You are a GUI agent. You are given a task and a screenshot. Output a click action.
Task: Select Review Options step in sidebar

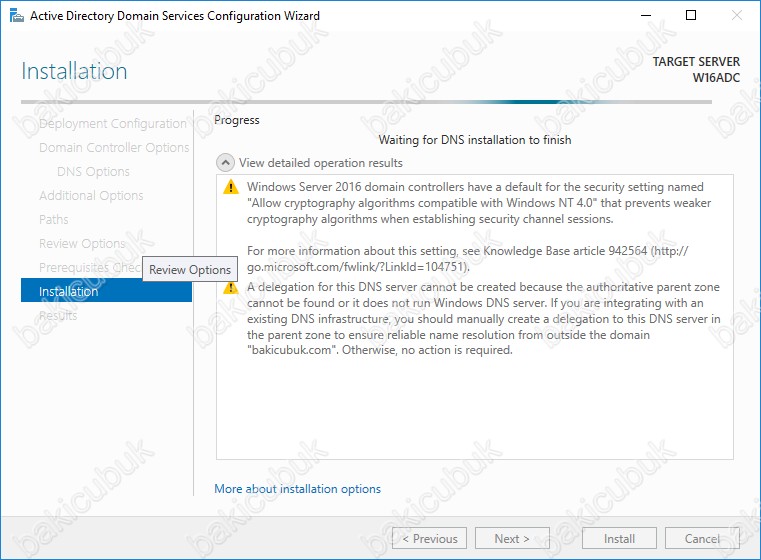[82, 243]
